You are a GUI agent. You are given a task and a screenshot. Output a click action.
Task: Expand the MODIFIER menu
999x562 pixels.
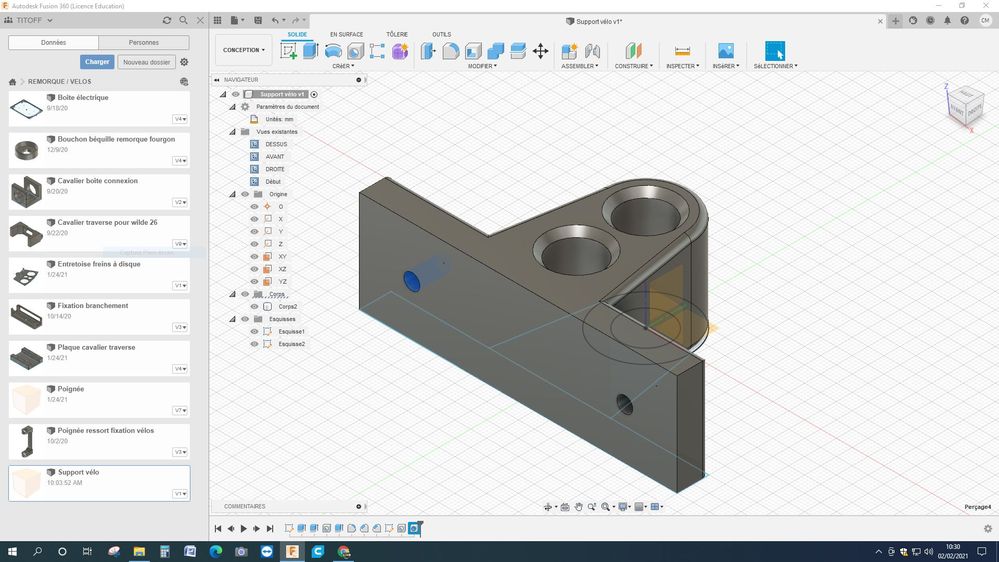(x=482, y=66)
